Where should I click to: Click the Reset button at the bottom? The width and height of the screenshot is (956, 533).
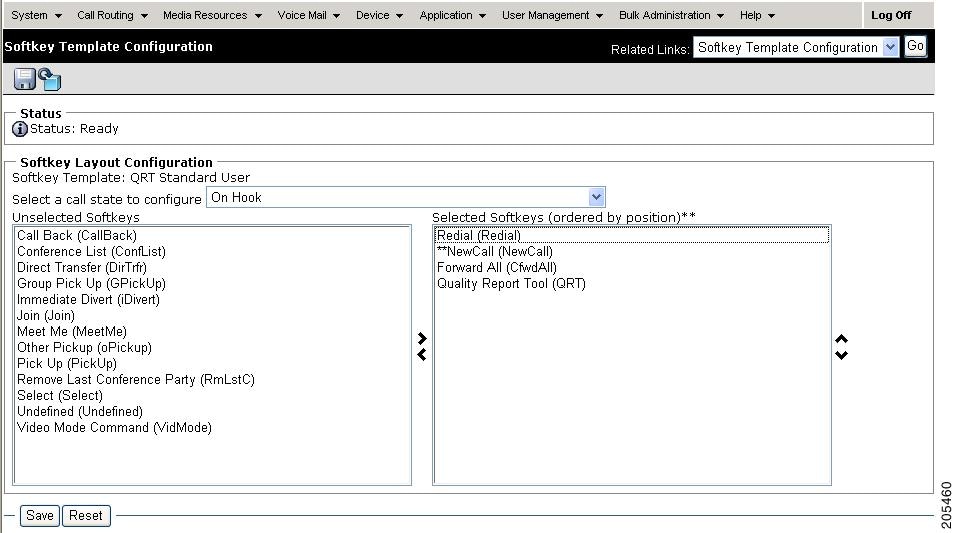(86, 515)
